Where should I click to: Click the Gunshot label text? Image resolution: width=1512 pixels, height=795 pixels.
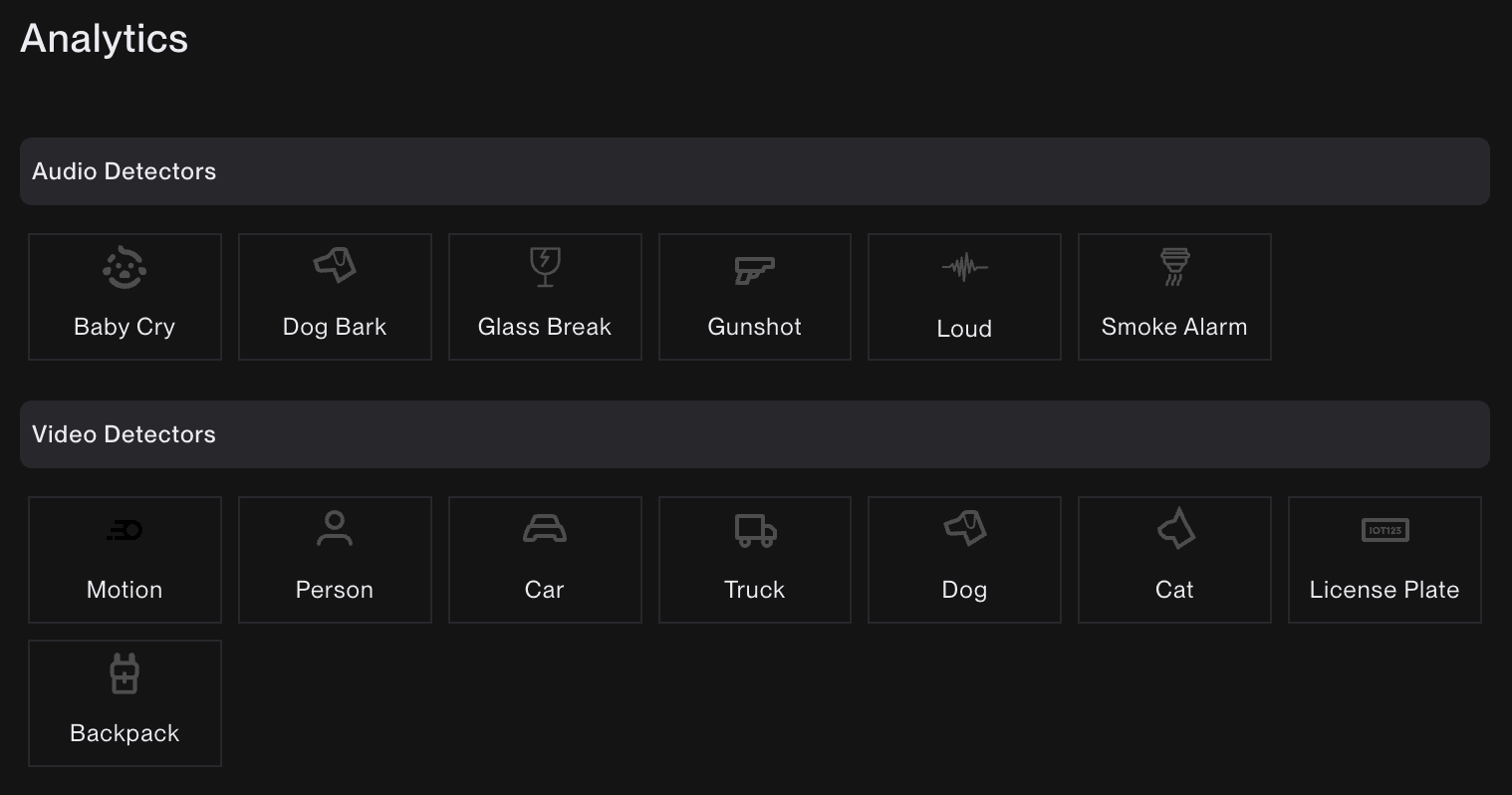point(754,327)
